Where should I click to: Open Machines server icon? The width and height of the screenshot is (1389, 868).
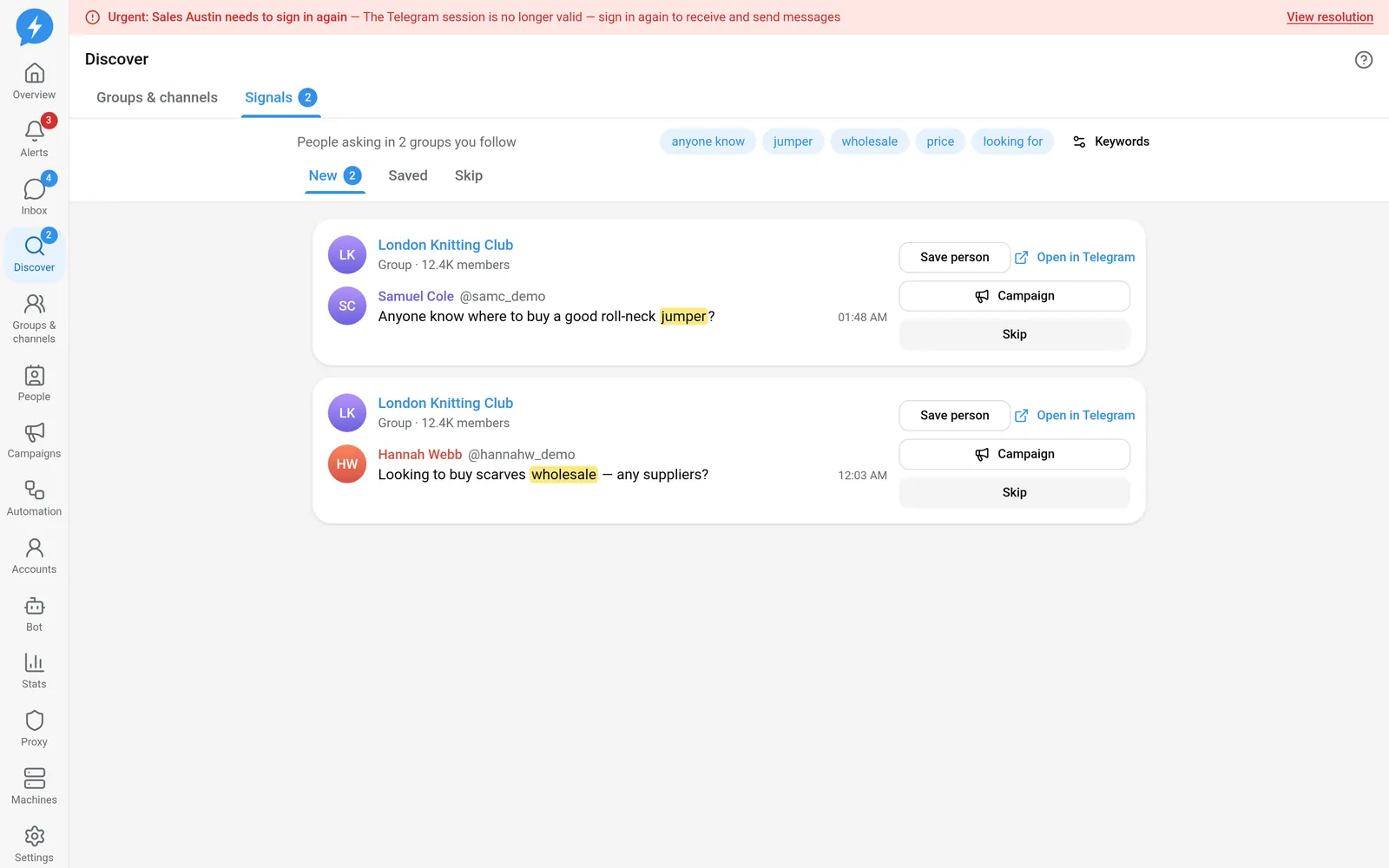[x=35, y=786]
